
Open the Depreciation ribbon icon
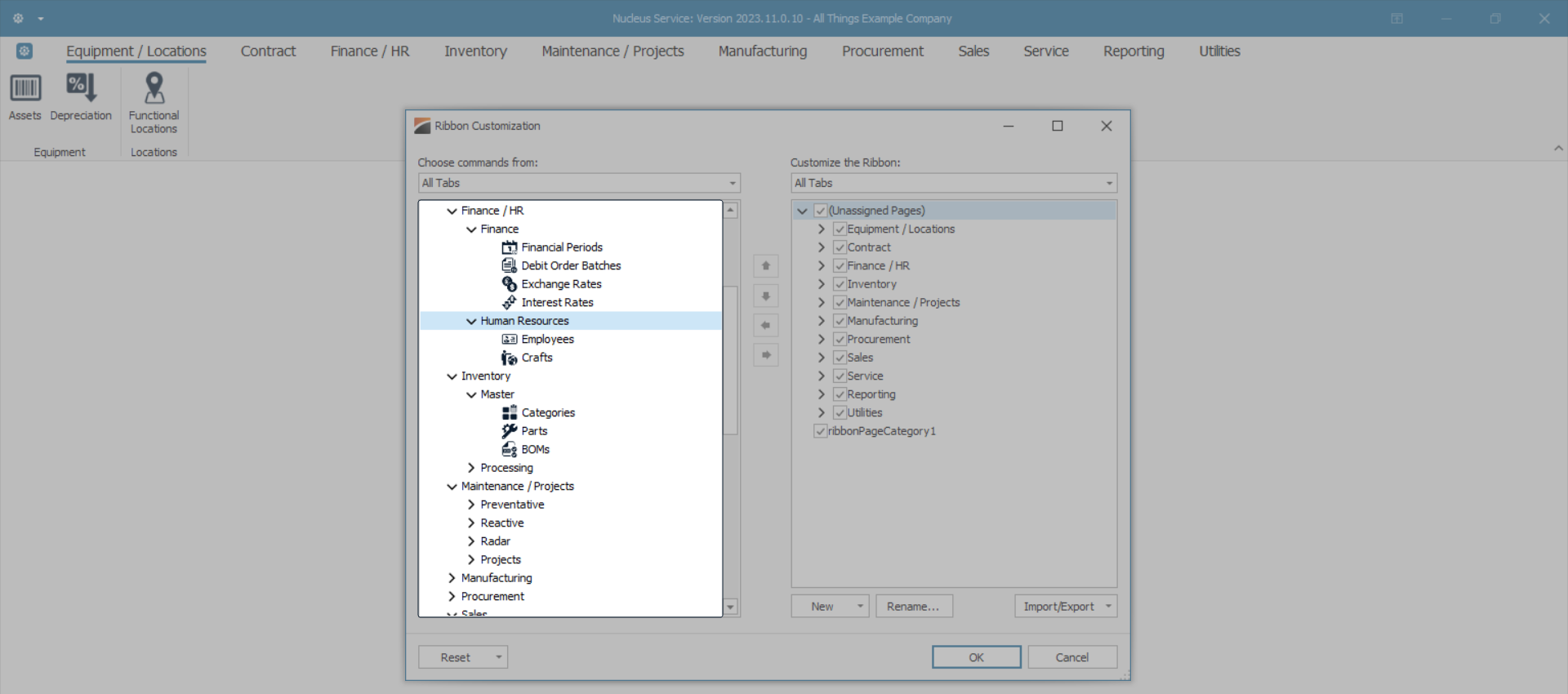pos(81,88)
